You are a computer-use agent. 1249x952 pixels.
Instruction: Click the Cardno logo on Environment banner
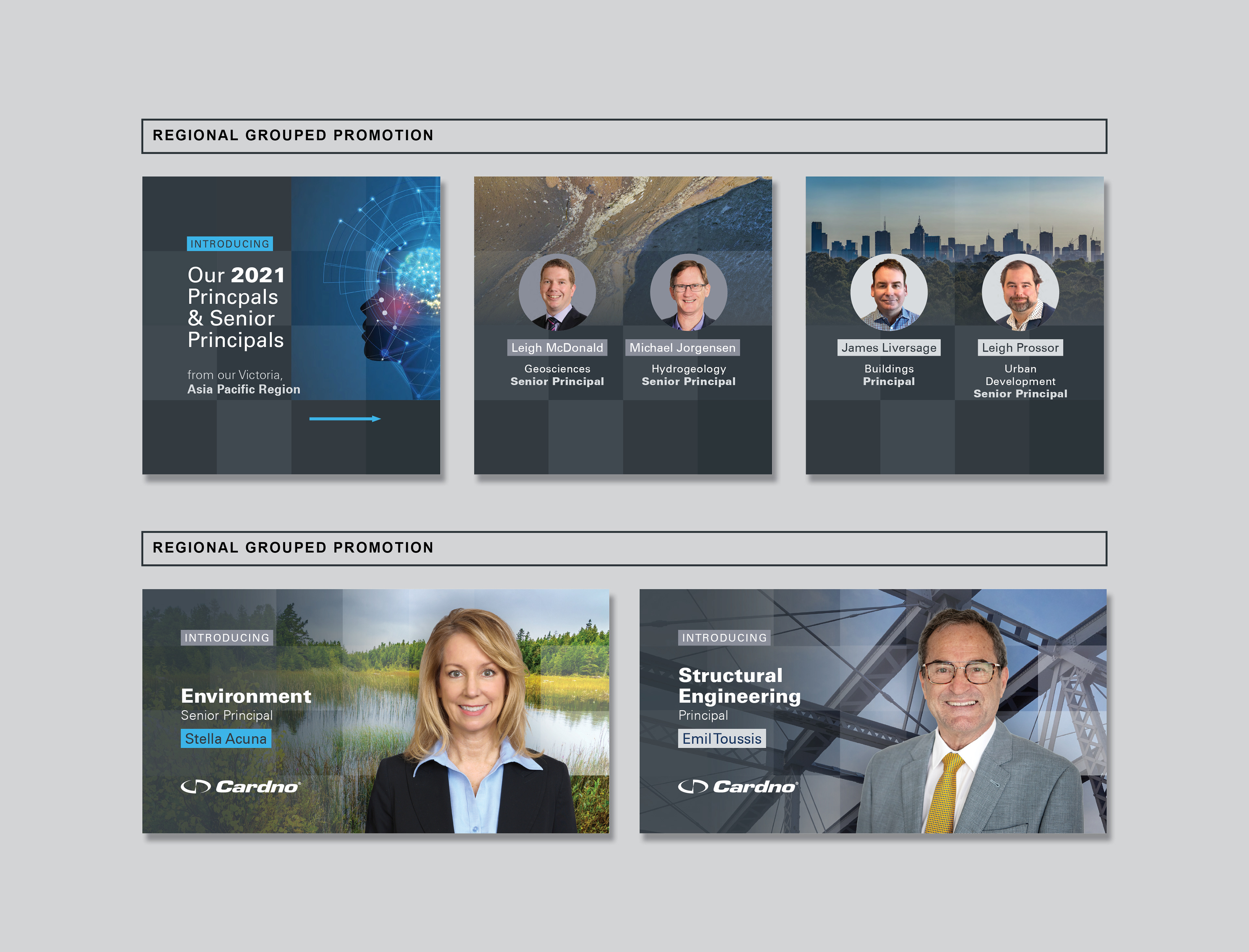pyautogui.click(x=240, y=787)
